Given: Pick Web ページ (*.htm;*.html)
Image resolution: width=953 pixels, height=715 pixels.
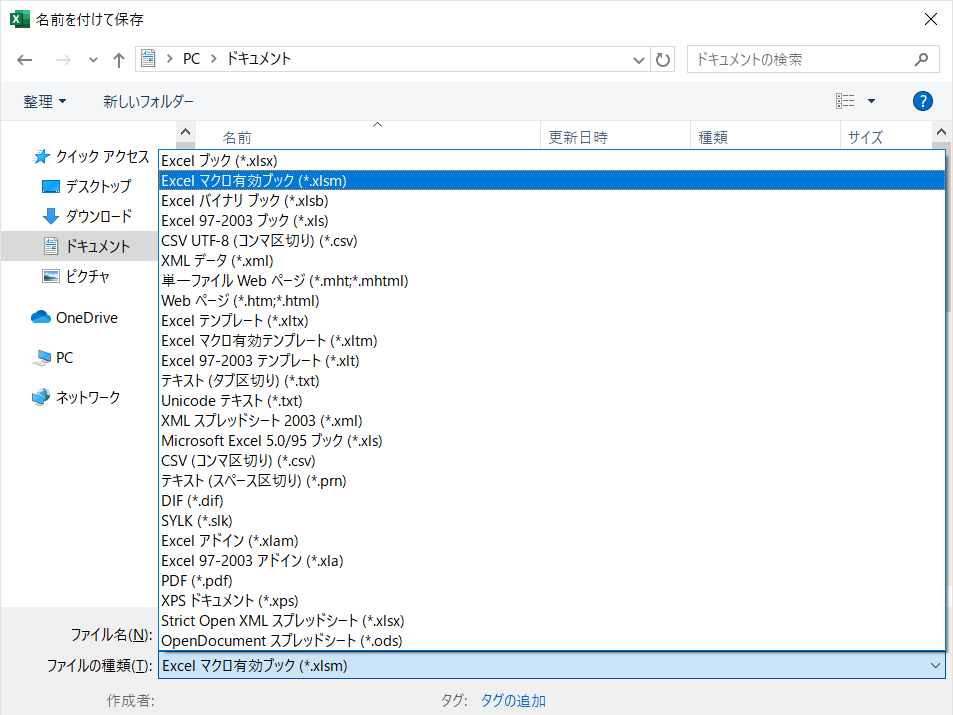Looking at the screenshot, I should point(552,301).
